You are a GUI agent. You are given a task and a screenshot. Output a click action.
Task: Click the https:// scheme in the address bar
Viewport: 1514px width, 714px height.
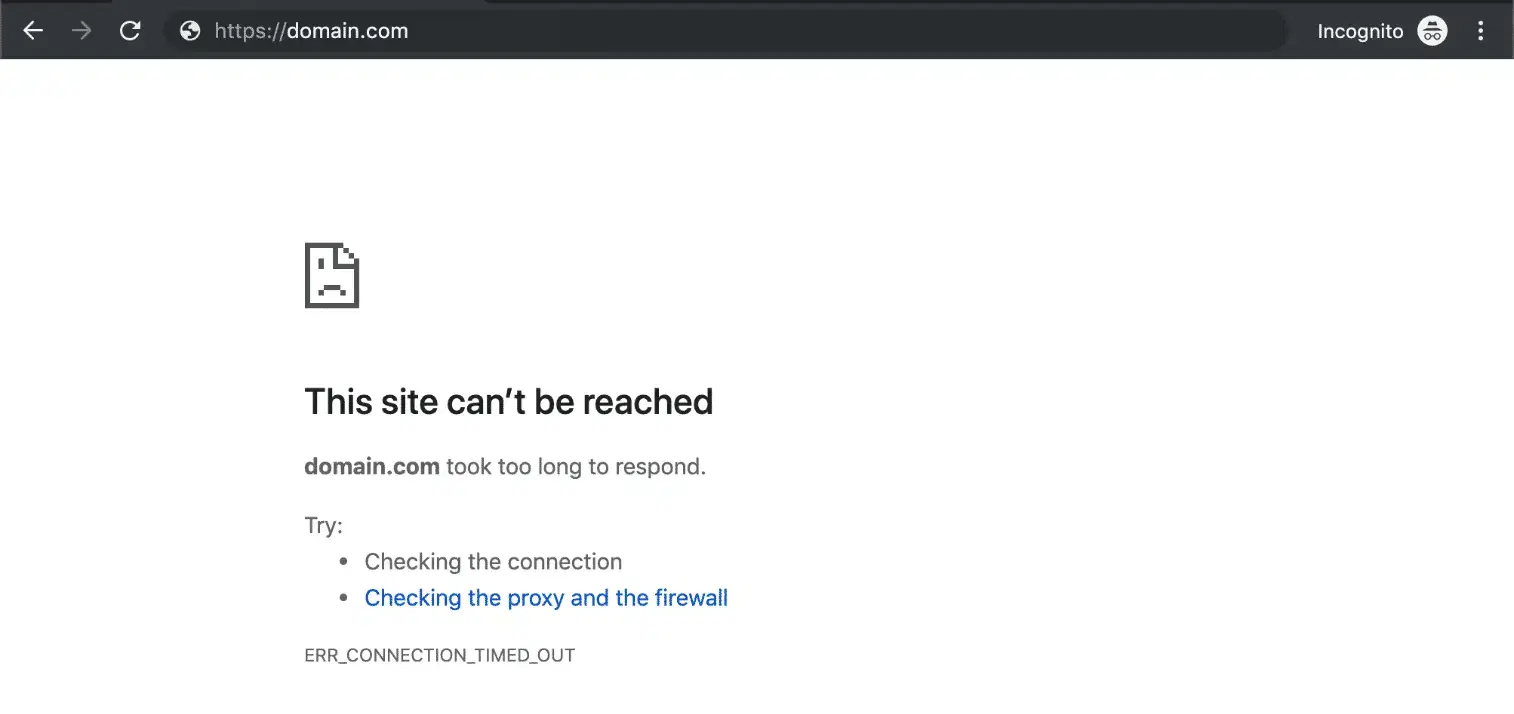[x=250, y=31]
